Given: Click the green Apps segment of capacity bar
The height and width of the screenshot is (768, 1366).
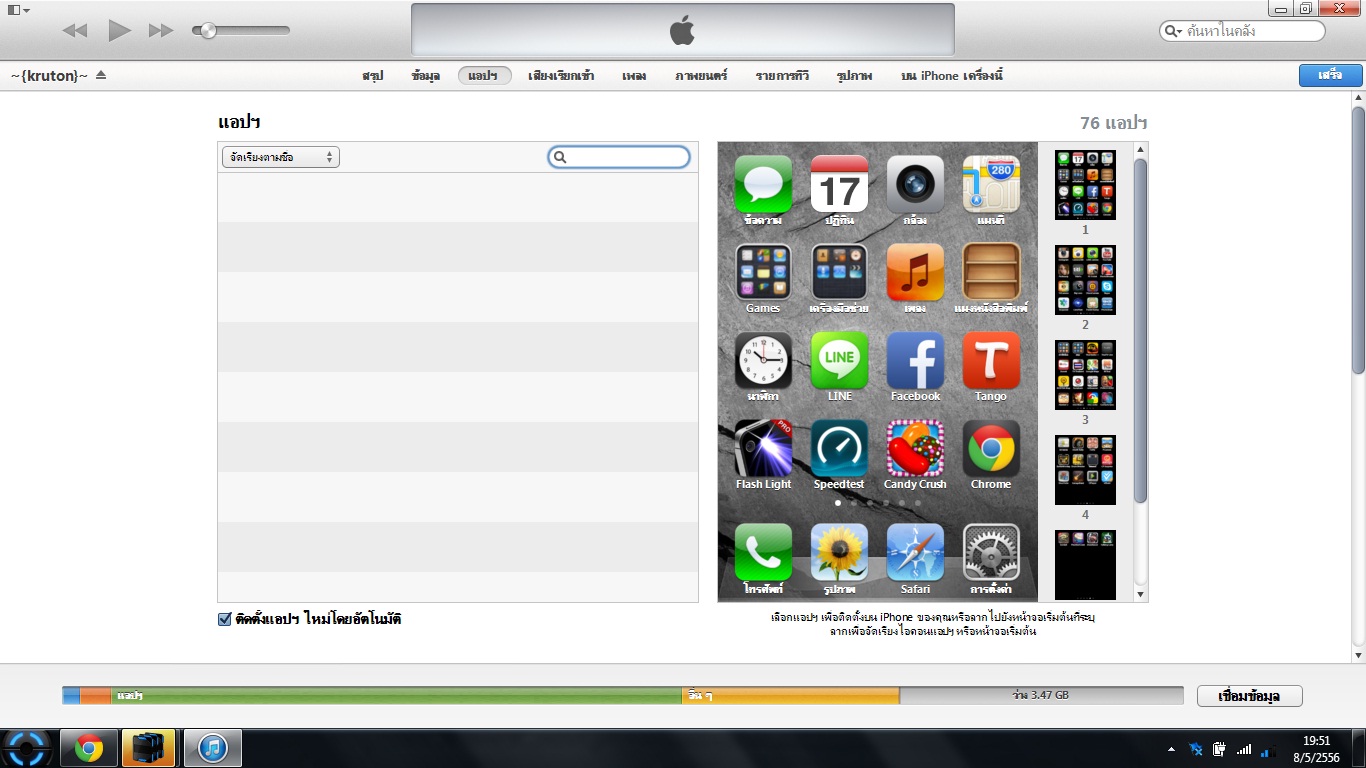Looking at the screenshot, I should point(396,695).
